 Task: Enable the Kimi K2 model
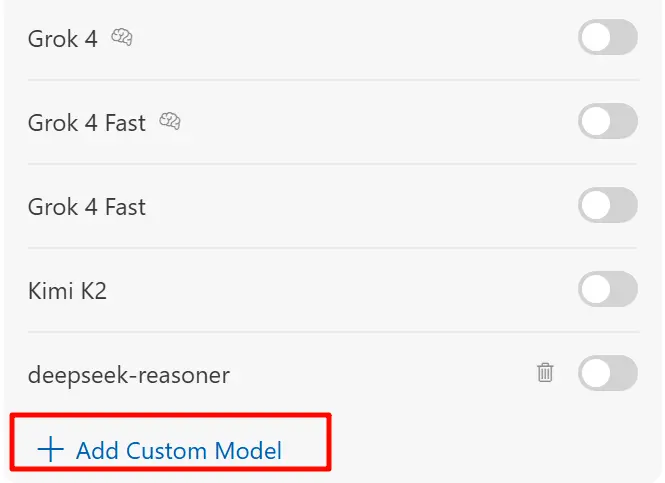click(x=607, y=290)
